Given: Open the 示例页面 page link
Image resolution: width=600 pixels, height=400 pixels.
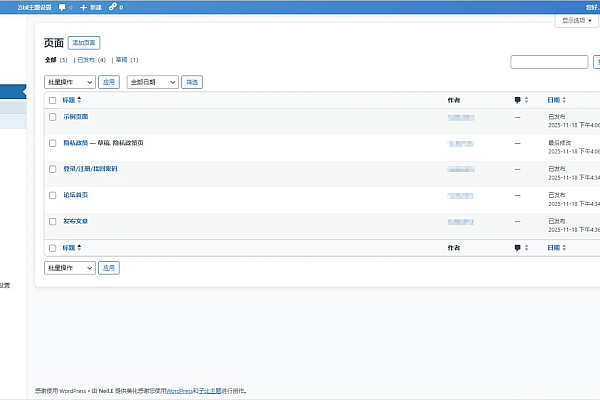Looking at the screenshot, I should tap(76, 117).
